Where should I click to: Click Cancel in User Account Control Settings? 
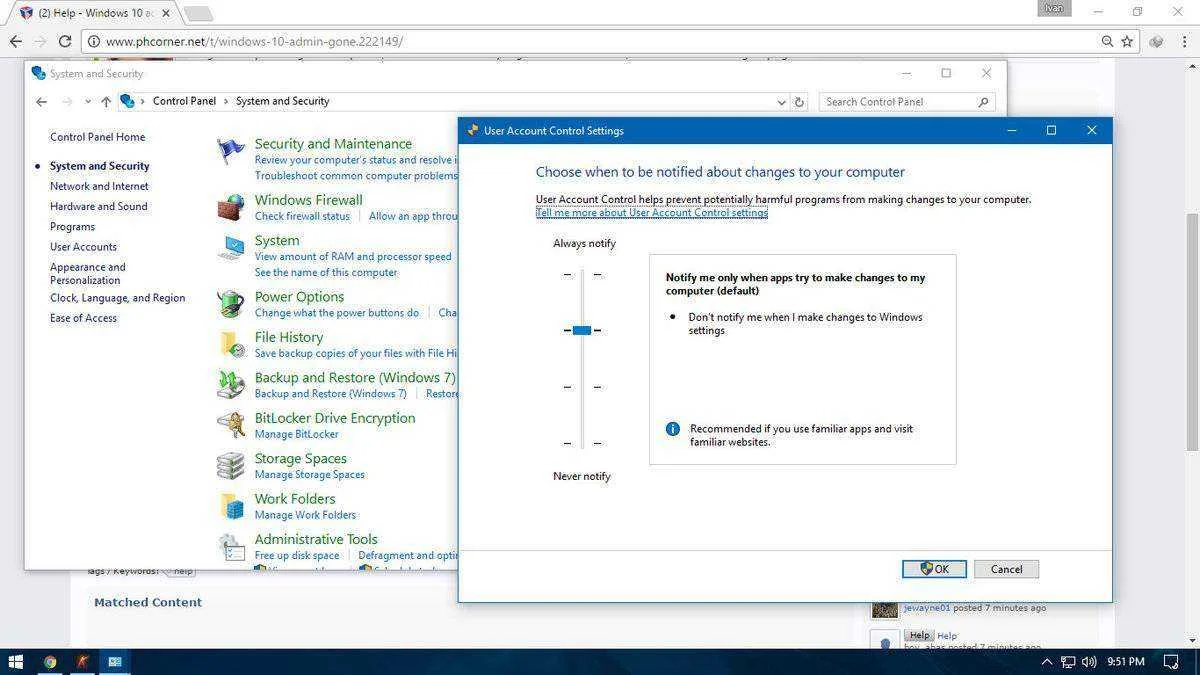1006,569
